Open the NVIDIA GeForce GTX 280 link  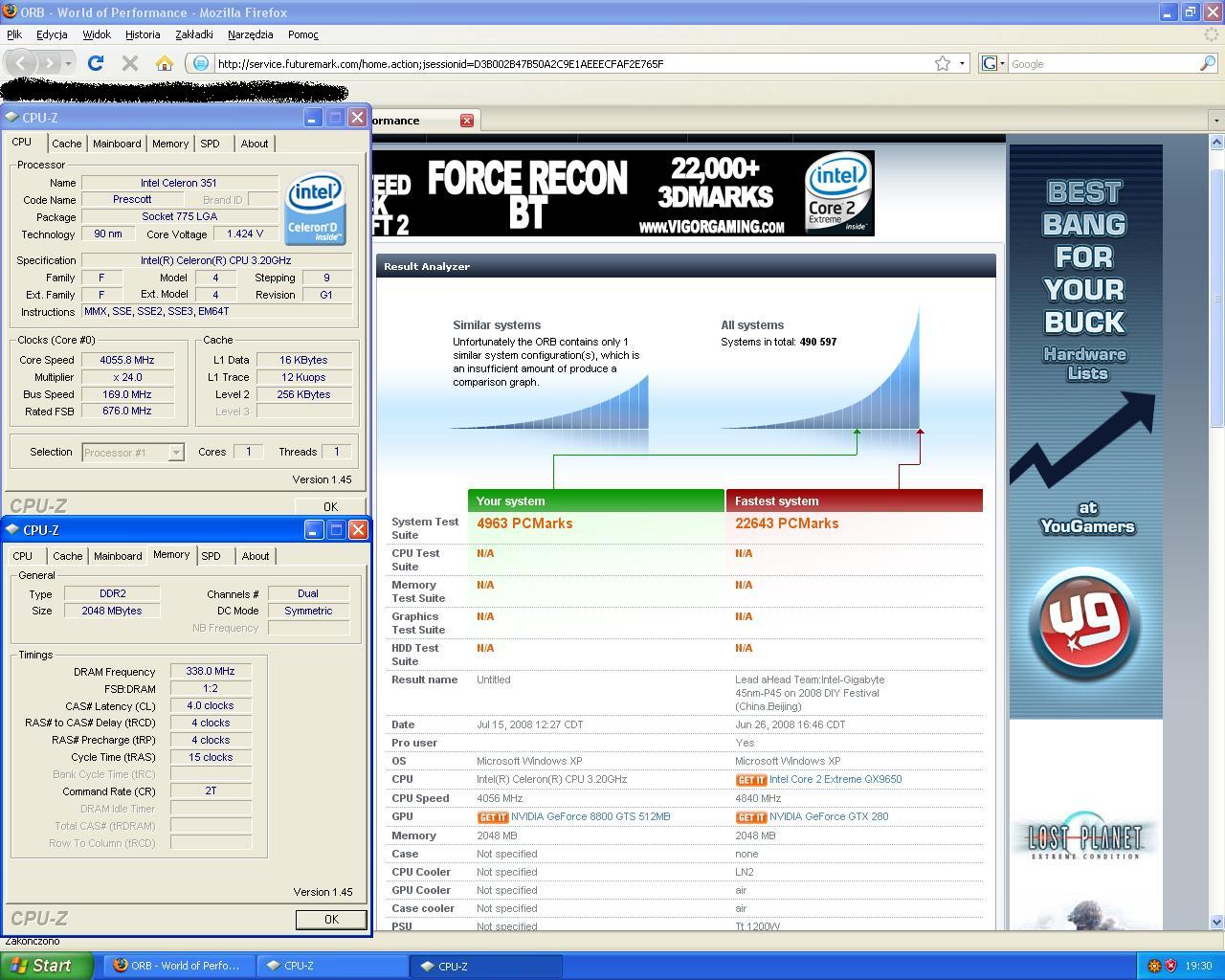[x=829, y=816]
